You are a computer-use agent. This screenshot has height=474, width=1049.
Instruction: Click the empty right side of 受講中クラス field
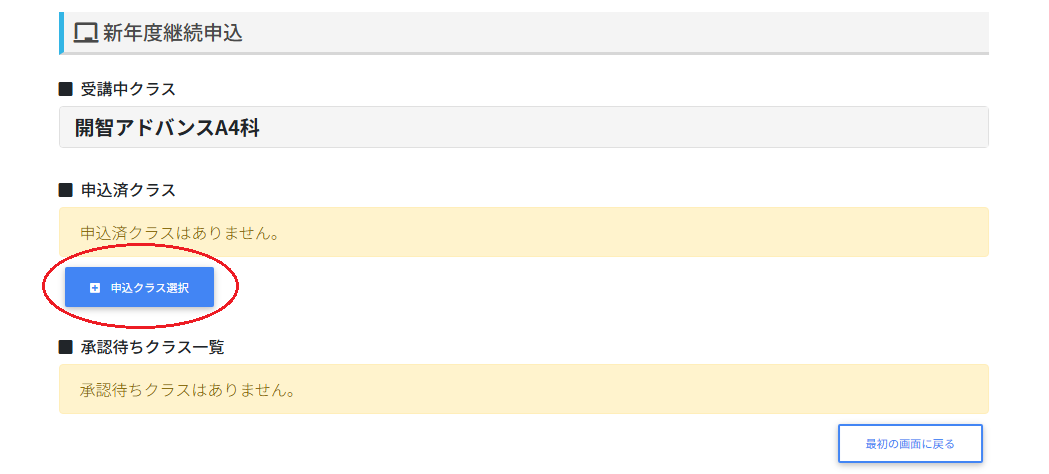coord(700,127)
